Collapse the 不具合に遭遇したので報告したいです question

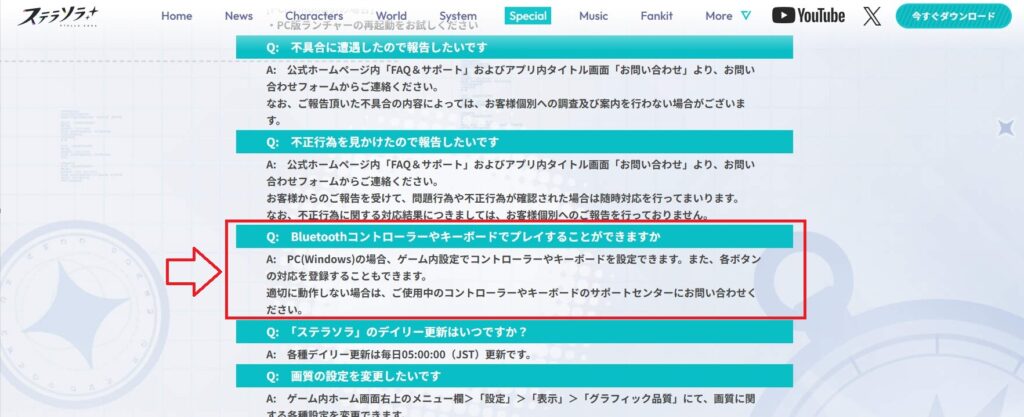(x=514, y=48)
